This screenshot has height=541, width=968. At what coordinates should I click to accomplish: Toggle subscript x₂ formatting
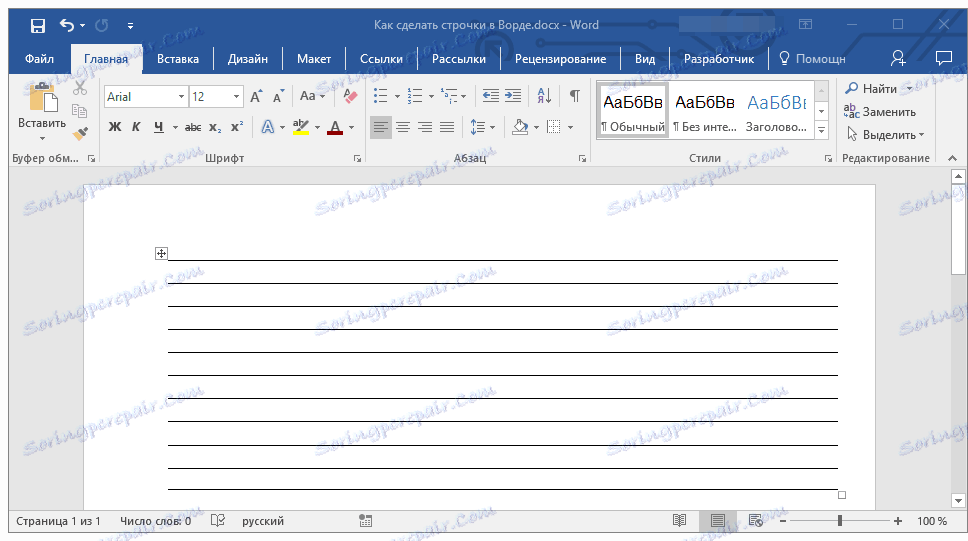pos(215,127)
